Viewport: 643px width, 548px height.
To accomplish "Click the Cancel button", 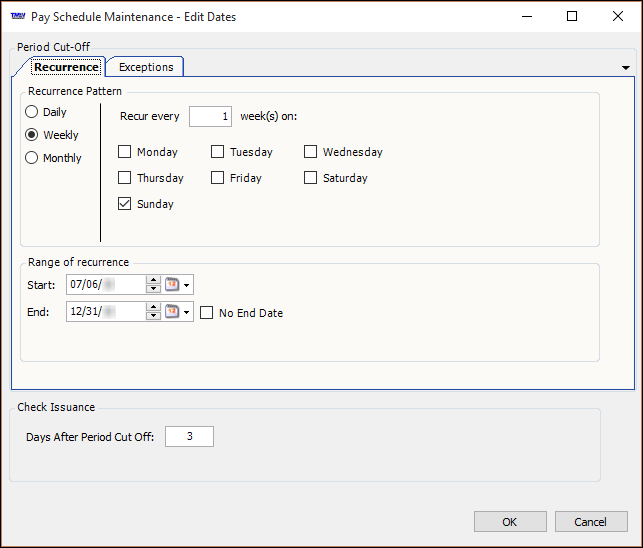I will (590, 521).
